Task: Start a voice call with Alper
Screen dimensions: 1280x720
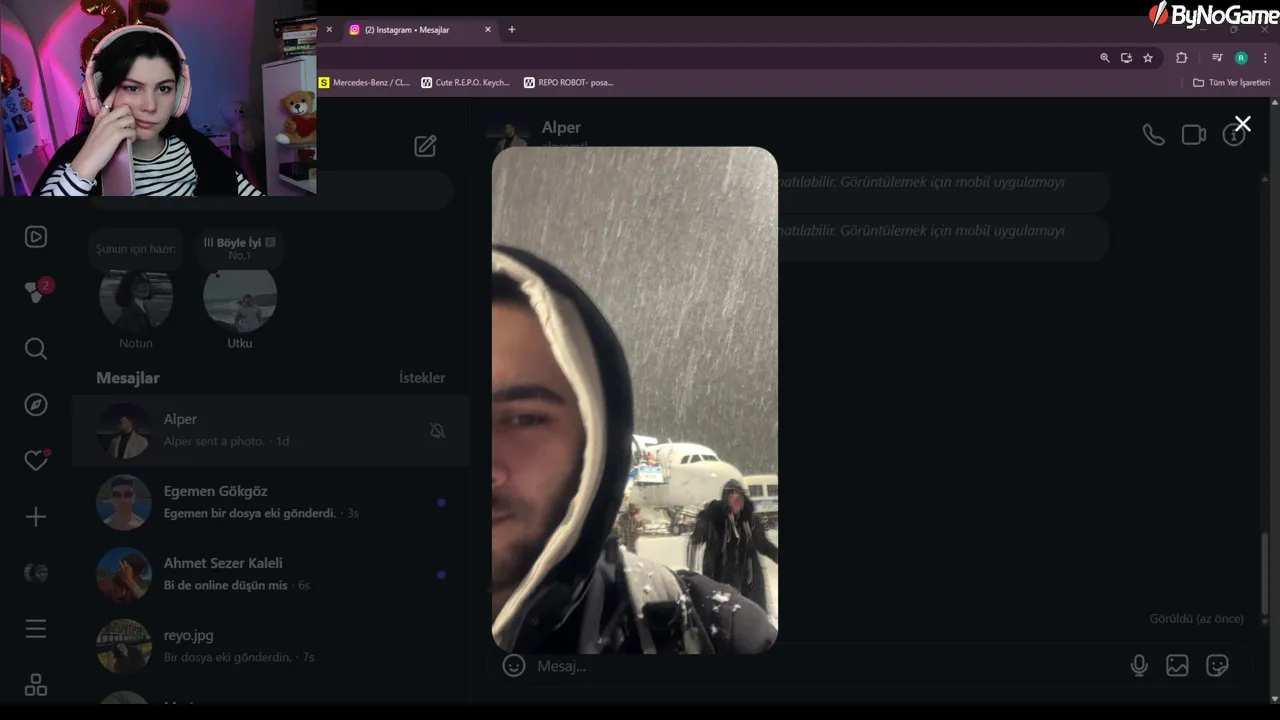Action: point(1153,135)
